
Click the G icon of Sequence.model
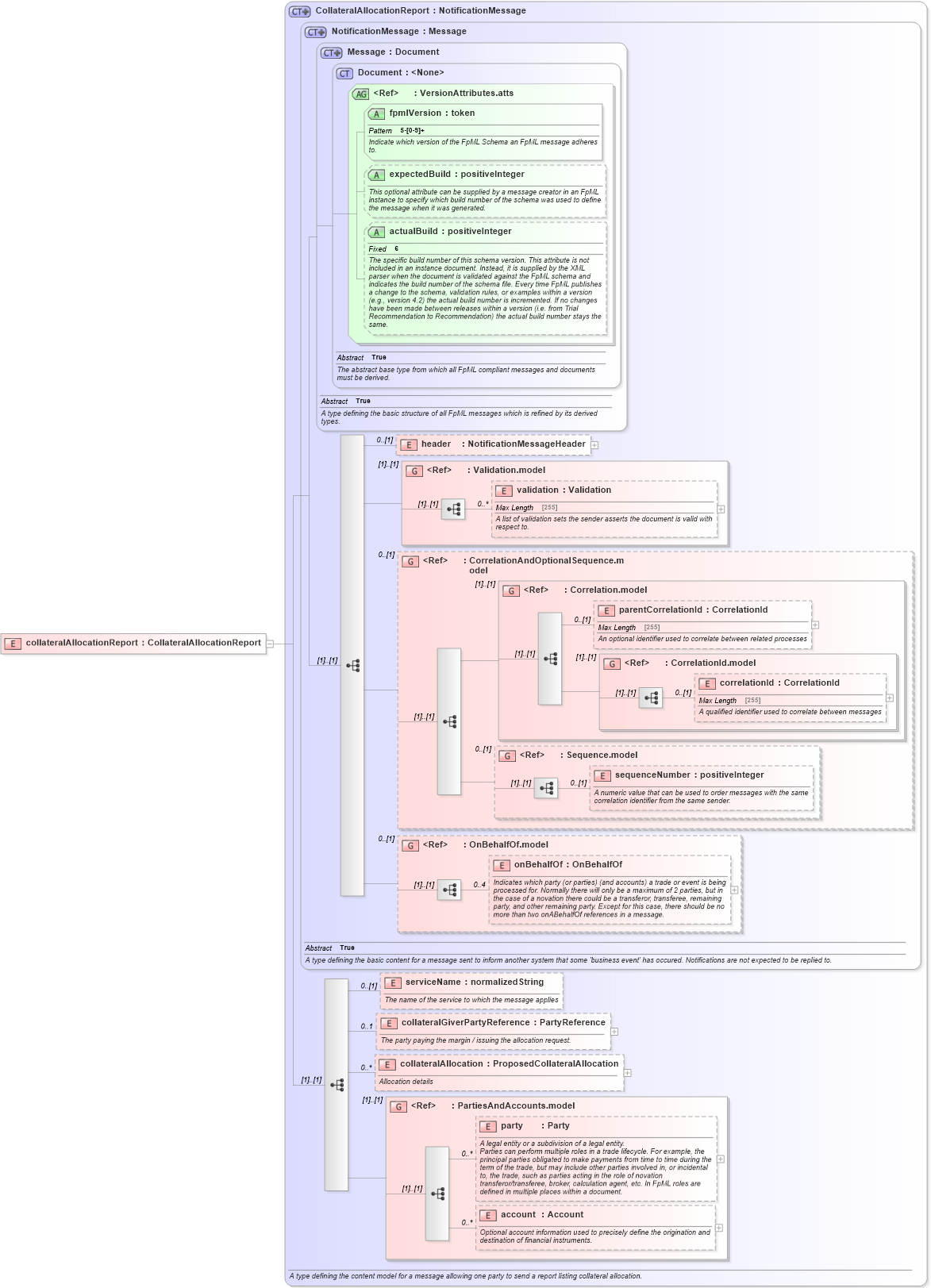(507, 755)
